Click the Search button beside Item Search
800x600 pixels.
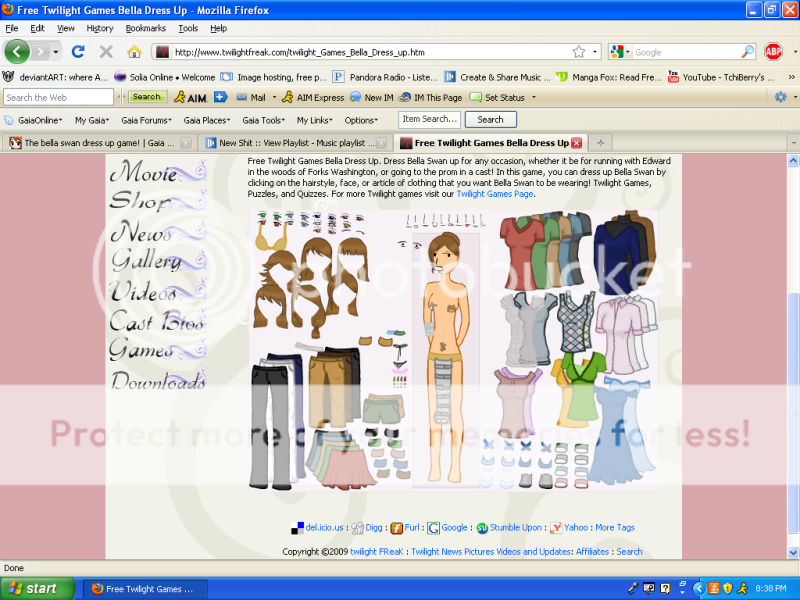pos(490,119)
